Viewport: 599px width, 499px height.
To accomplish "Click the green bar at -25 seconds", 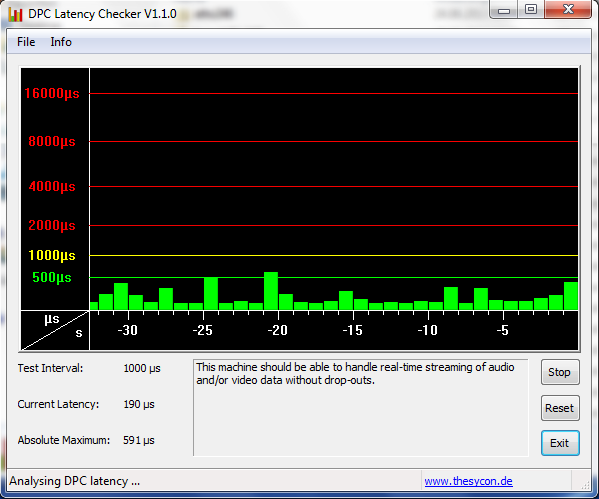I will click(211, 293).
